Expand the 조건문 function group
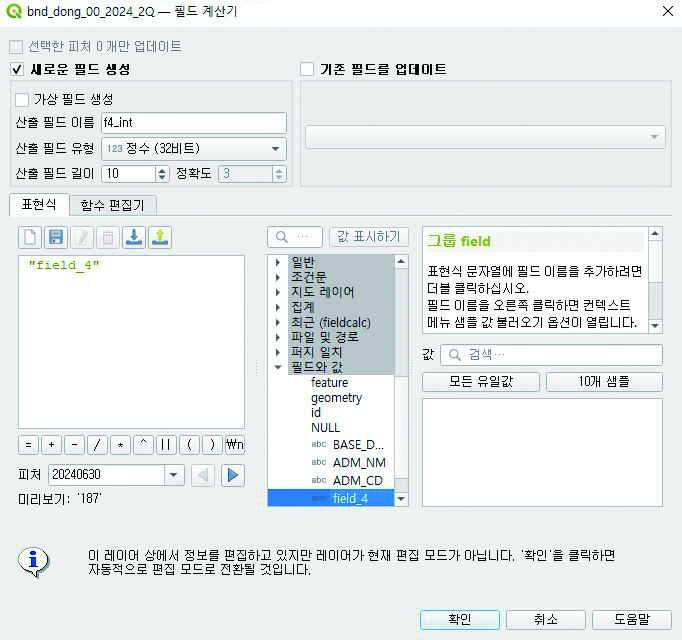The image size is (682, 640). point(277,276)
